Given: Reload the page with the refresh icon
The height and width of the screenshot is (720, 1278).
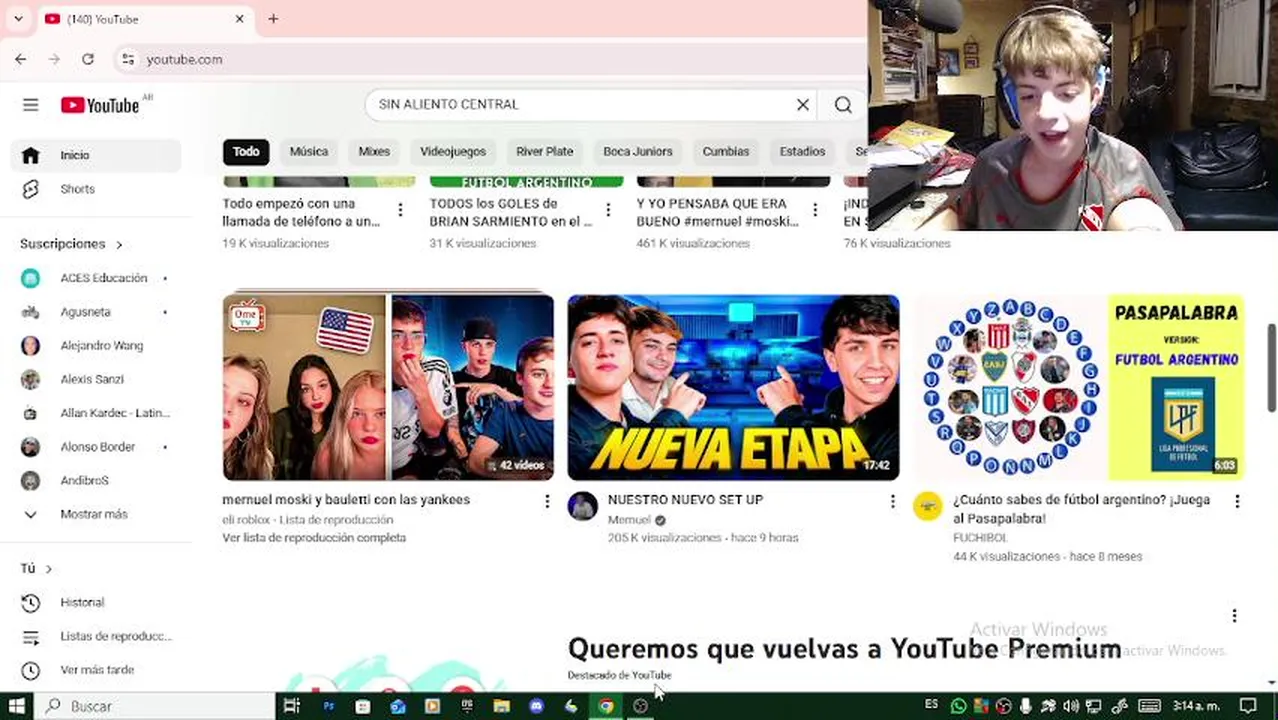Looking at the screenshot, I should pyautogui.click(x=88, y=59).
